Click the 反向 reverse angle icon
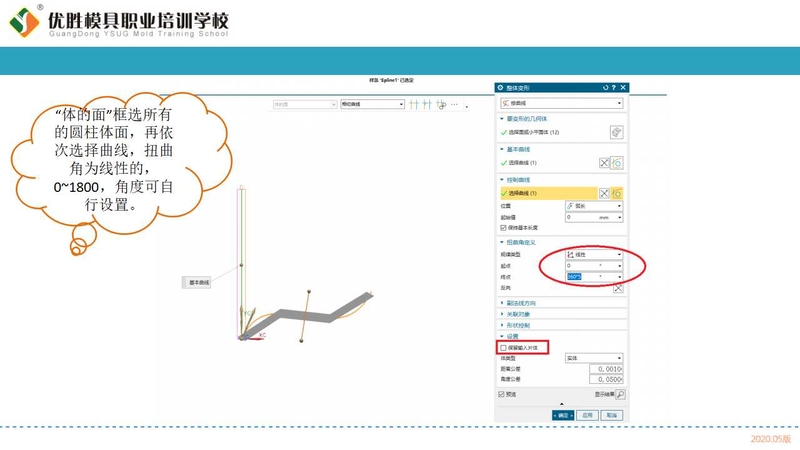The image size is (800, 450). click(x=618, y=288)
